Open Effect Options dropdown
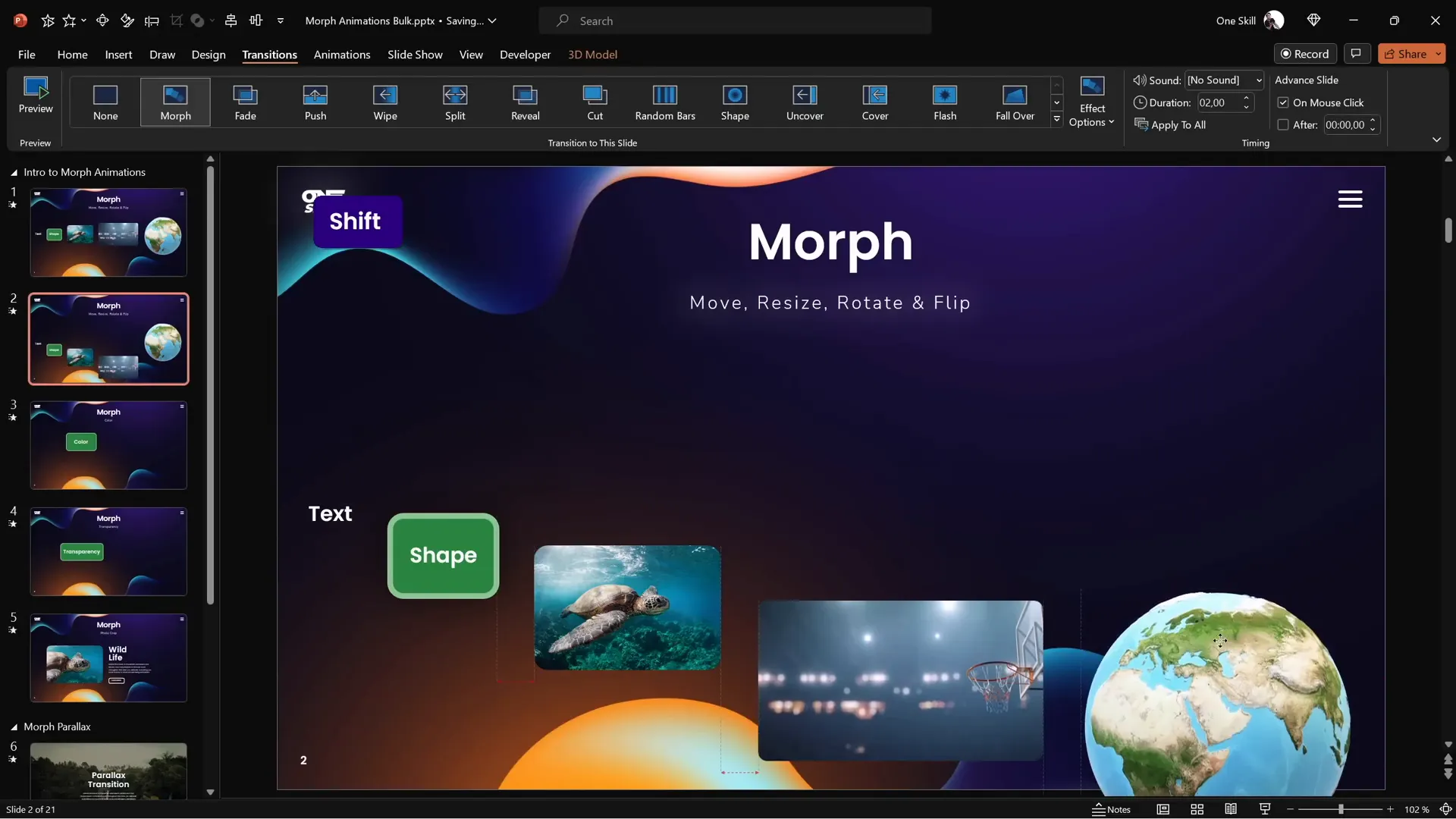 pyautogui.click(x=1092, y=102)
